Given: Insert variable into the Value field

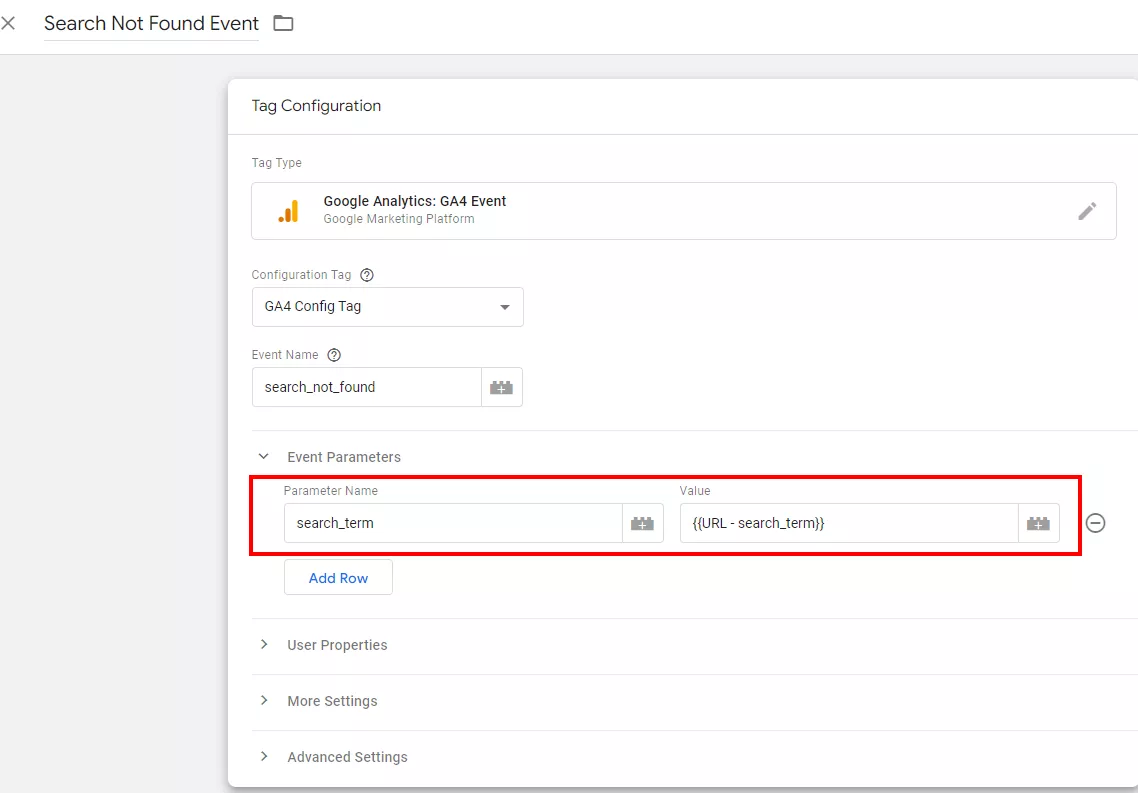Looking at the screenshot, I should [x=1039, y=523].
